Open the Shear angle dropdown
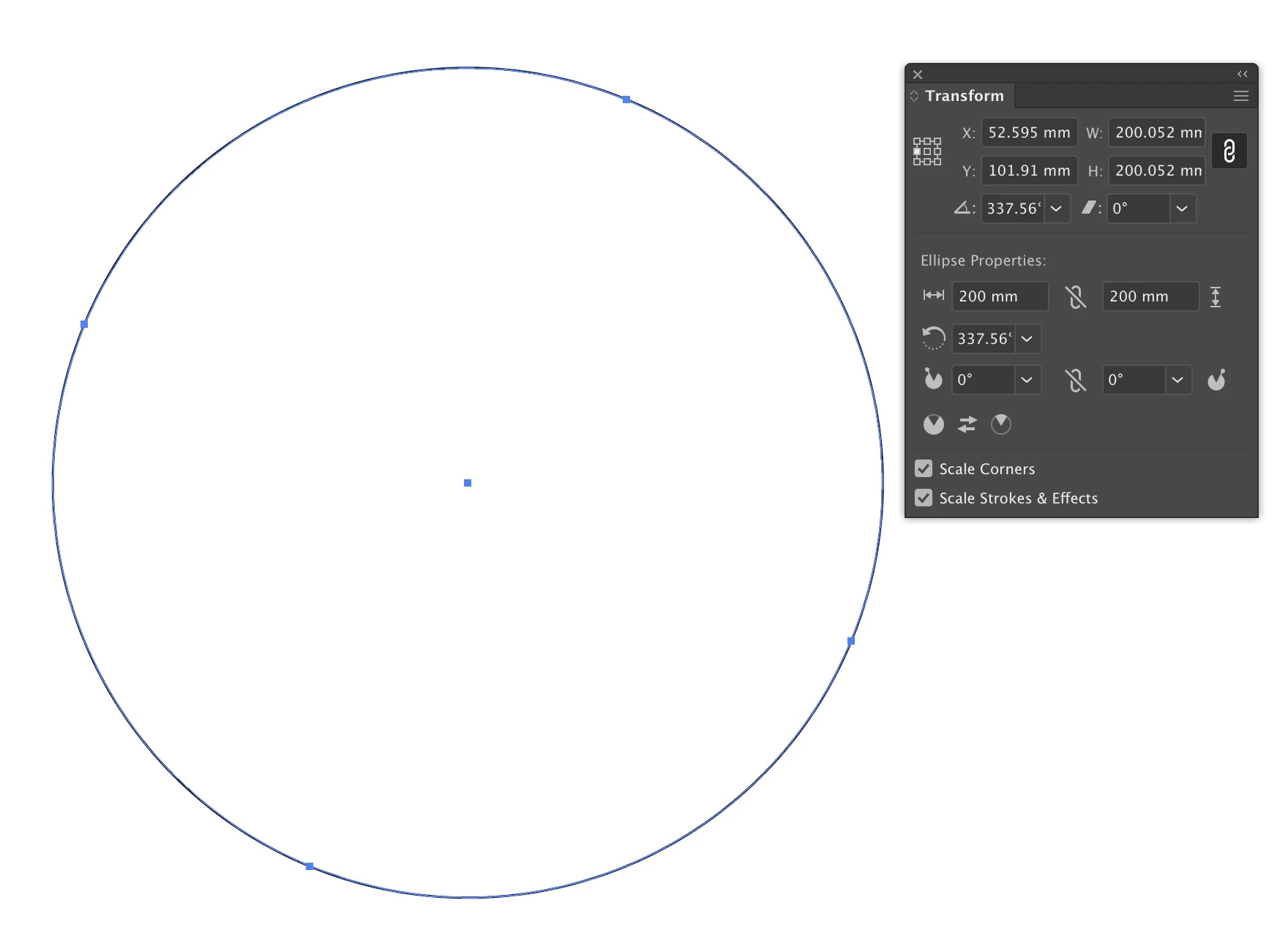The height and width of the screenshot is (941, 1288). pyautogui.click(x=1183, y=209)
